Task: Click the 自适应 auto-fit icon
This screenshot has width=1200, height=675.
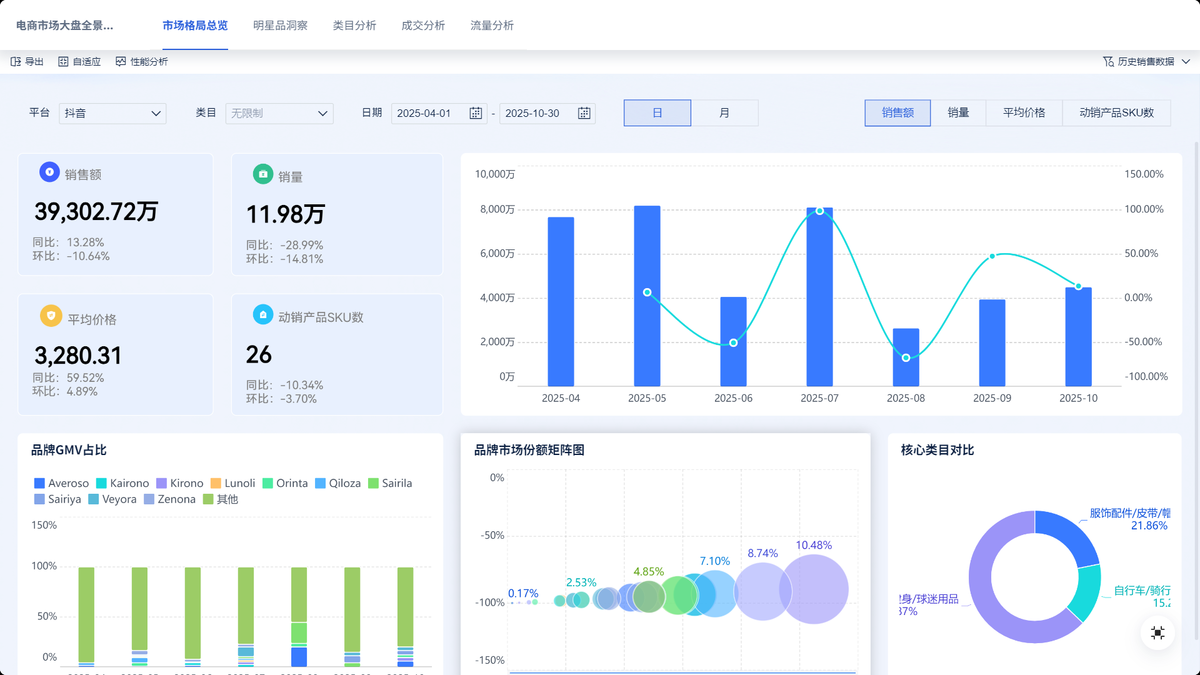Action: (63, 61)
